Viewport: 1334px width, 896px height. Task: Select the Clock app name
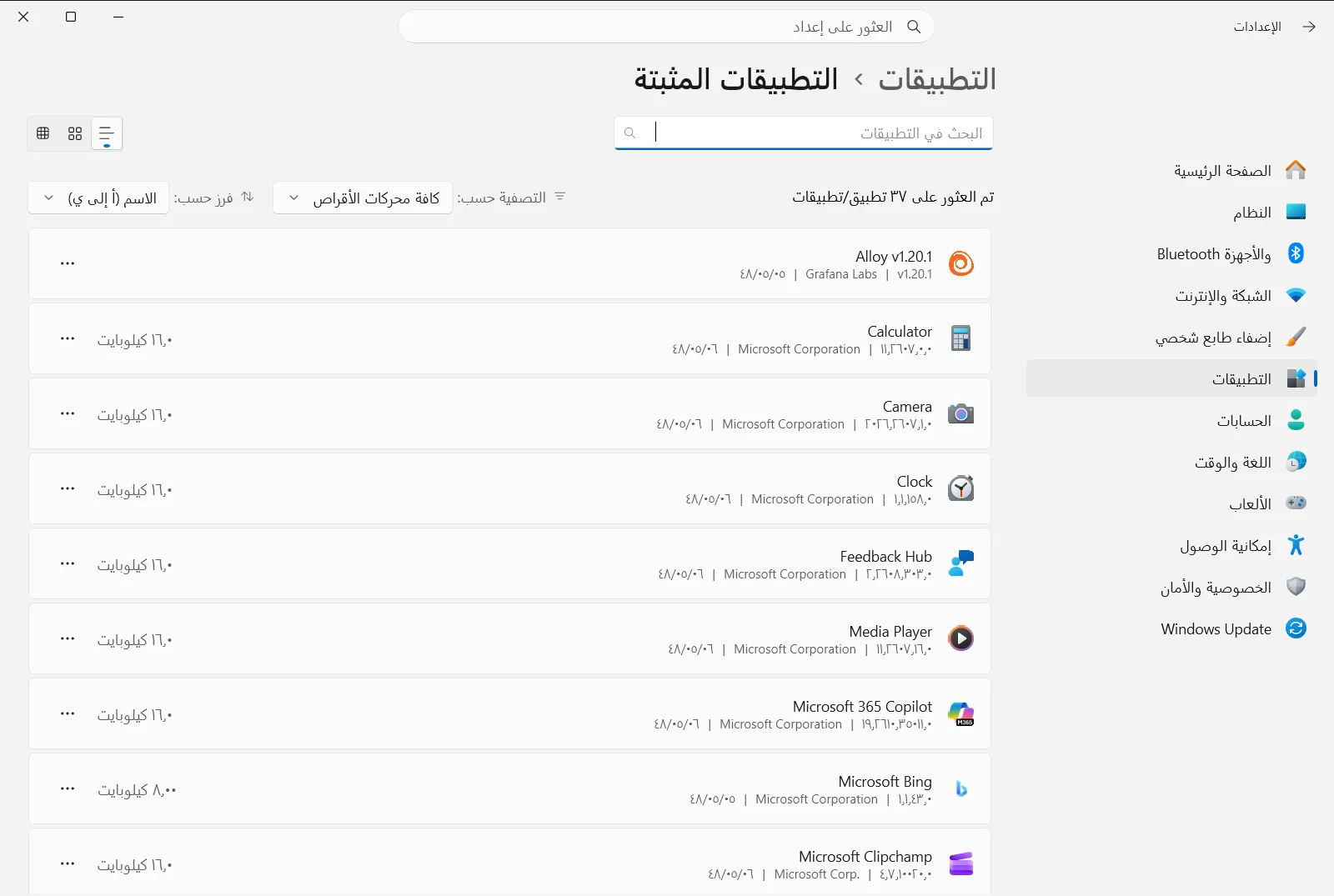(x=915, y=482)
